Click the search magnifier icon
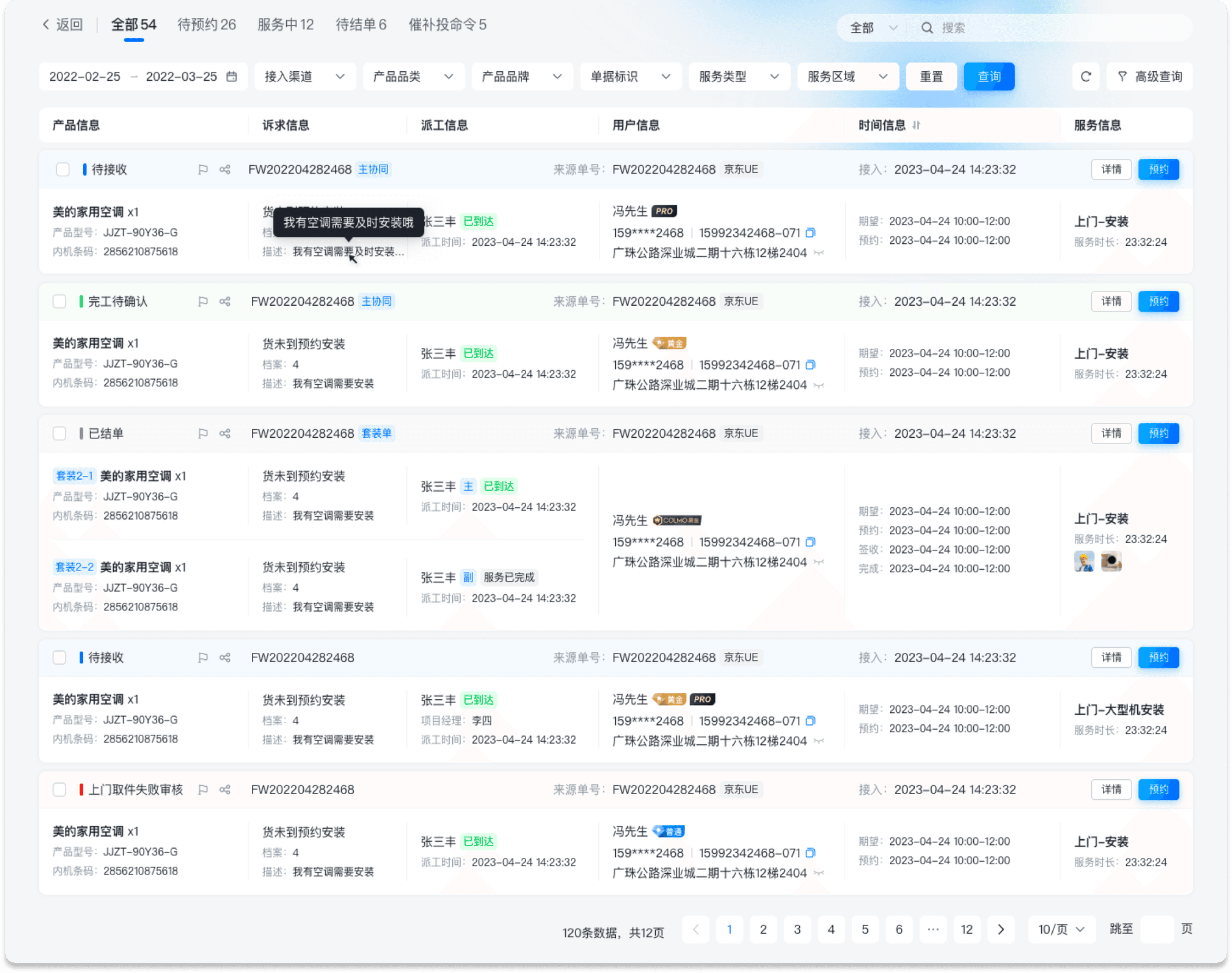Image resolution: width=1232 pixels, height=973 pixels. tap(927, 28)
